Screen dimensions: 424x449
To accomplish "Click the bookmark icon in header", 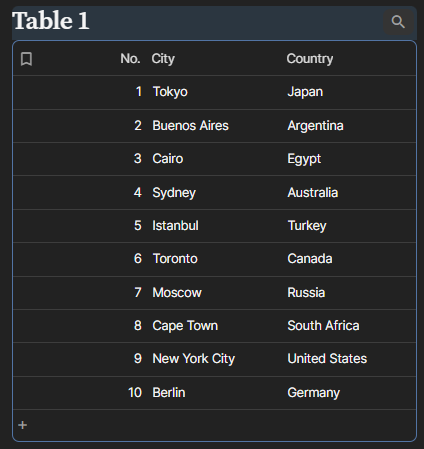I will pos(26,59).
